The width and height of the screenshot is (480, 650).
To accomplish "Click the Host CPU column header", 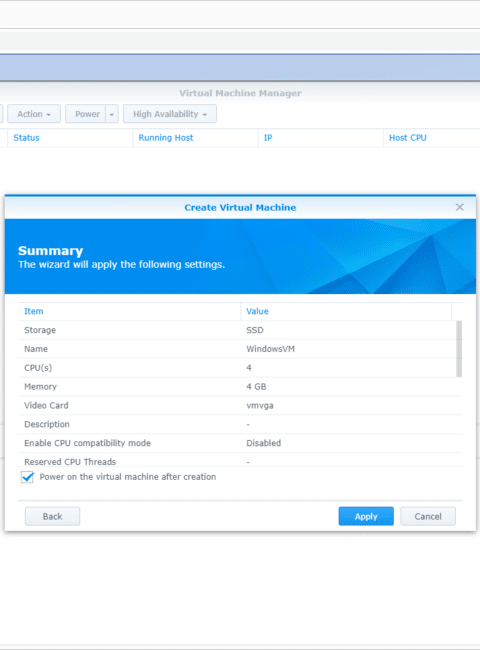I will [432, 138].
